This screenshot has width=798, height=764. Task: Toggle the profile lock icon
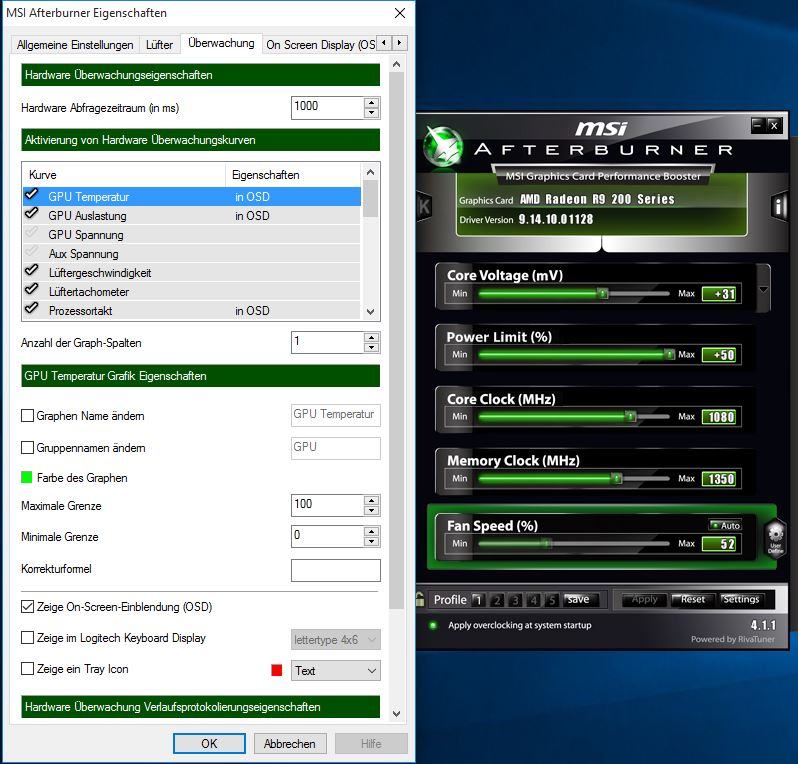pos(420,599)
